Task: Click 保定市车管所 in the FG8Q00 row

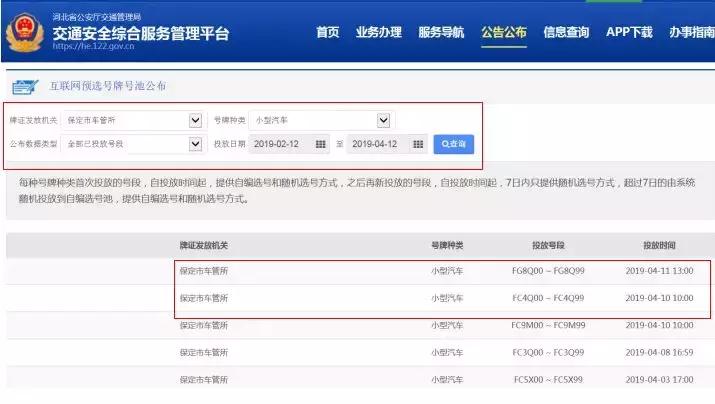Action: click(203, 271)
